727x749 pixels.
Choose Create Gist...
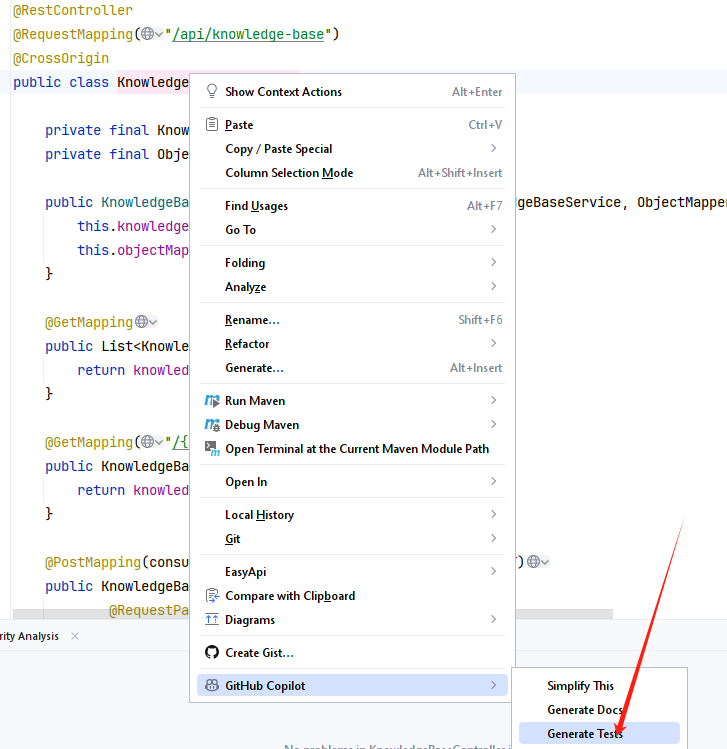tap(352, 653)
